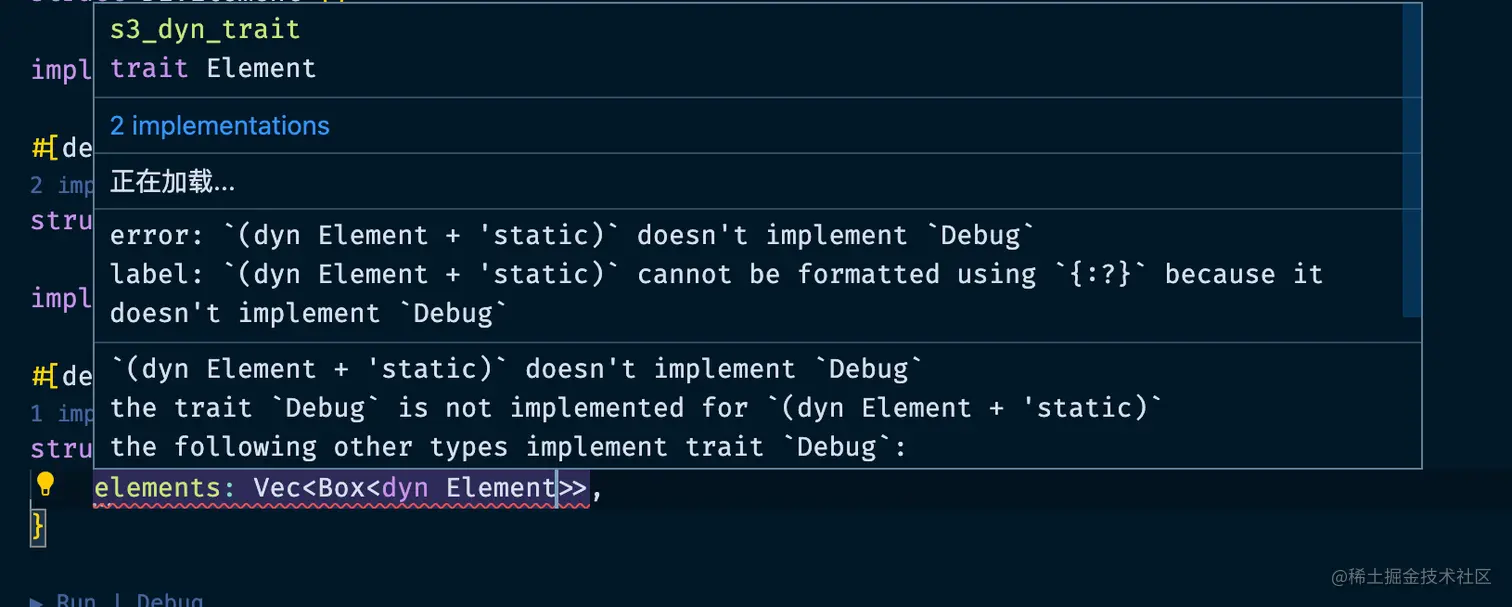
Task: Open the "2 implementations" link in hover popup
Action: pos(219,126)
